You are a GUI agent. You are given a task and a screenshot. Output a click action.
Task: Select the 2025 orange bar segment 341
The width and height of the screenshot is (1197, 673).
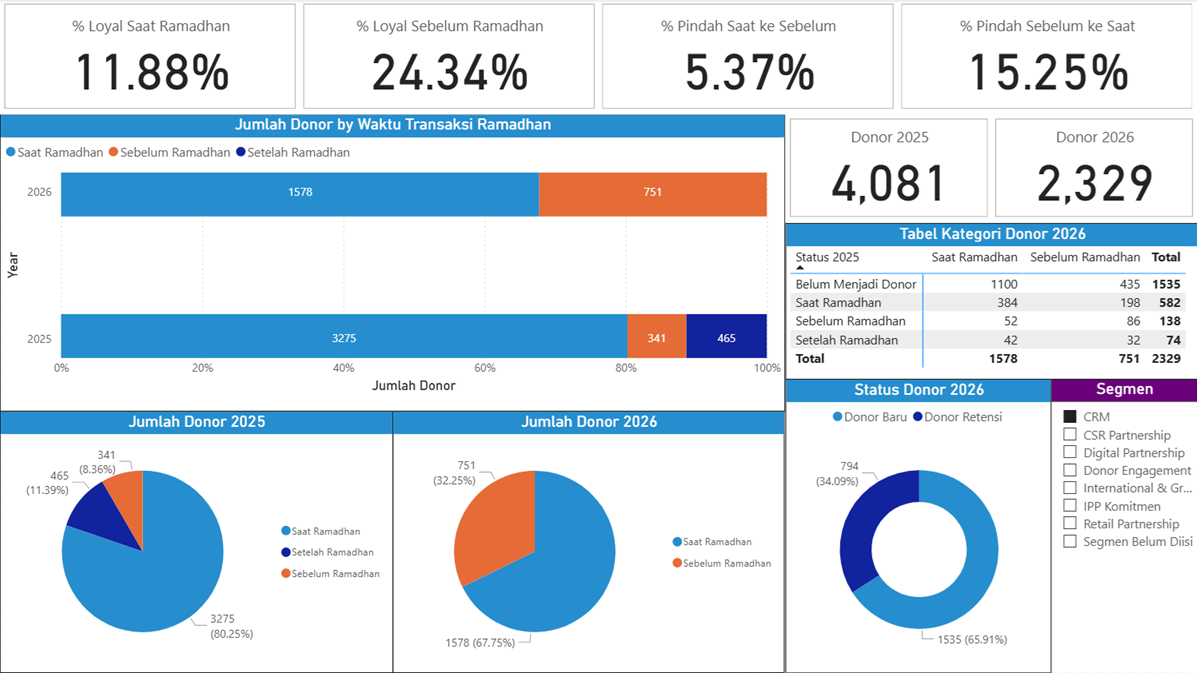pyautogui.click(x=657, y=336)
